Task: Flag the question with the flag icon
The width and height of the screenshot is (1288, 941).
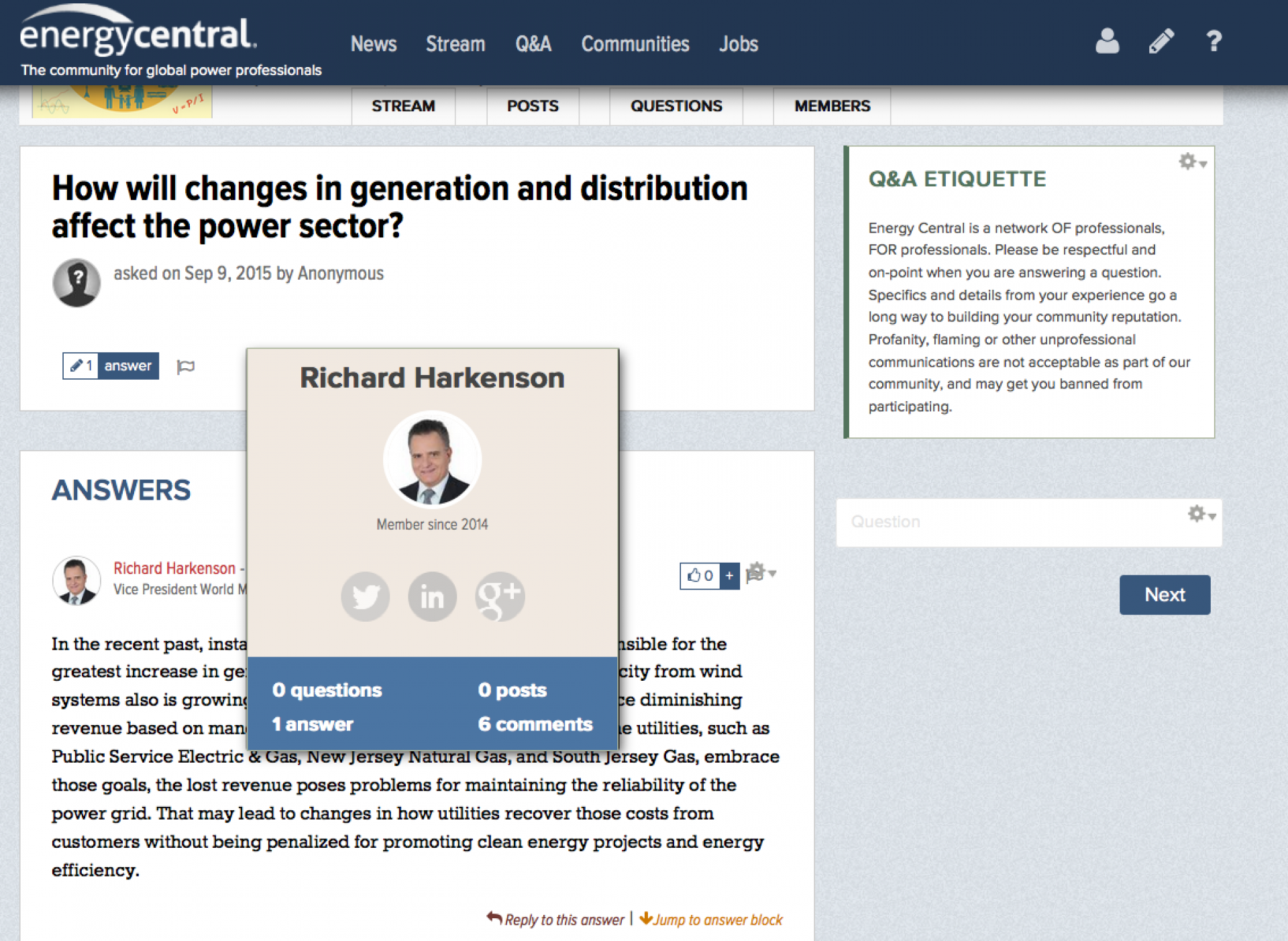Action: click(186, 366)
